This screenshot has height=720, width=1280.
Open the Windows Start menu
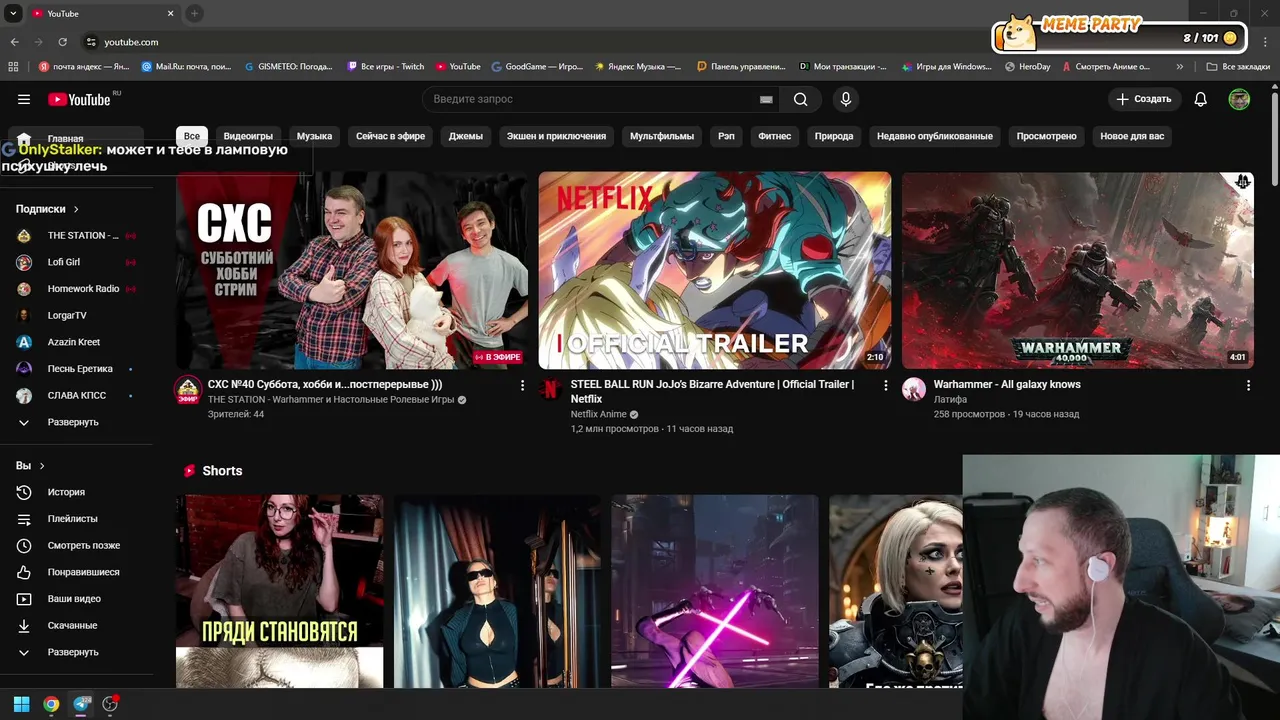click(21, 704)
